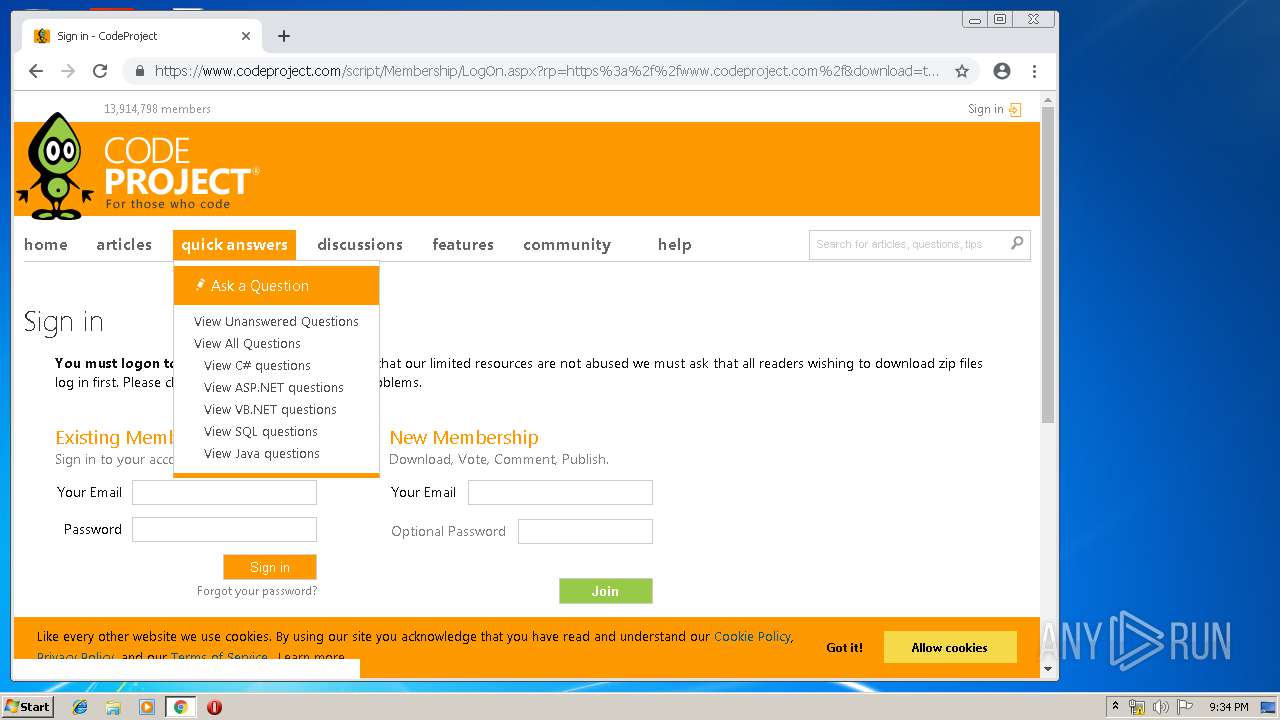Select View VB.NET questions
The height and width of the screenshot is (720, 1280).
(270, 410)
